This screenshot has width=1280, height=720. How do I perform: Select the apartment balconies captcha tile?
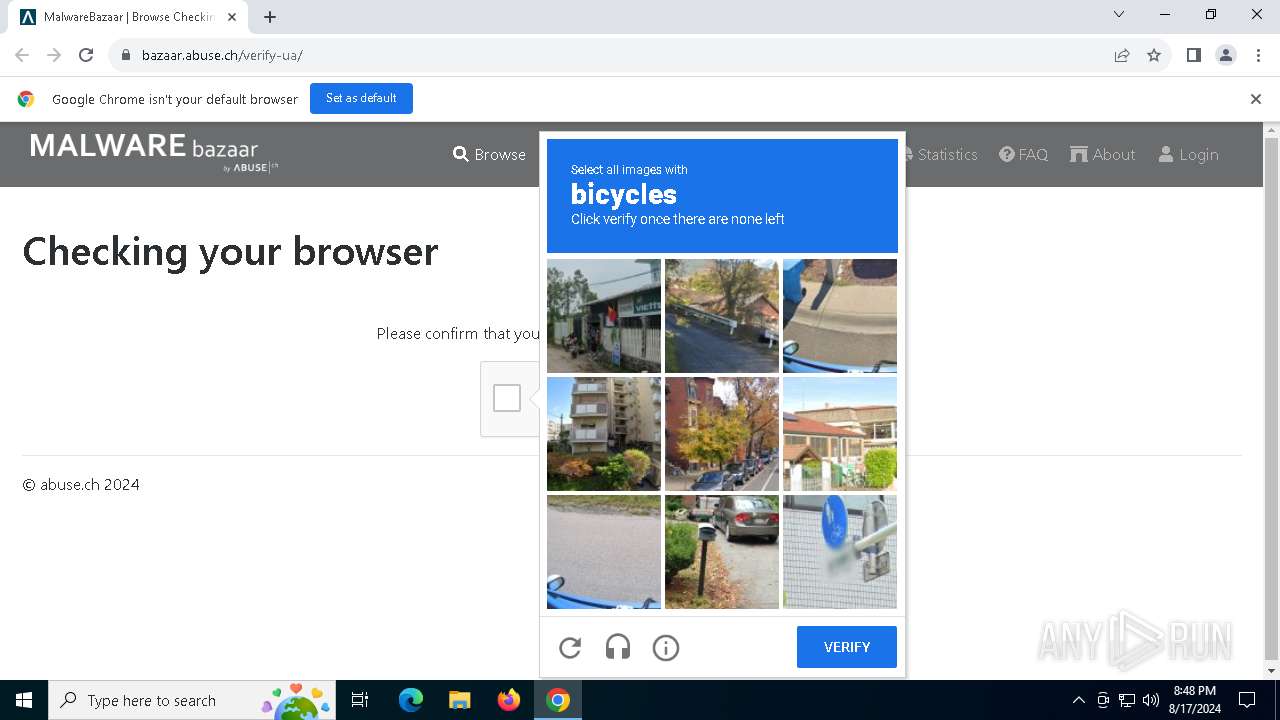point(604,434)
